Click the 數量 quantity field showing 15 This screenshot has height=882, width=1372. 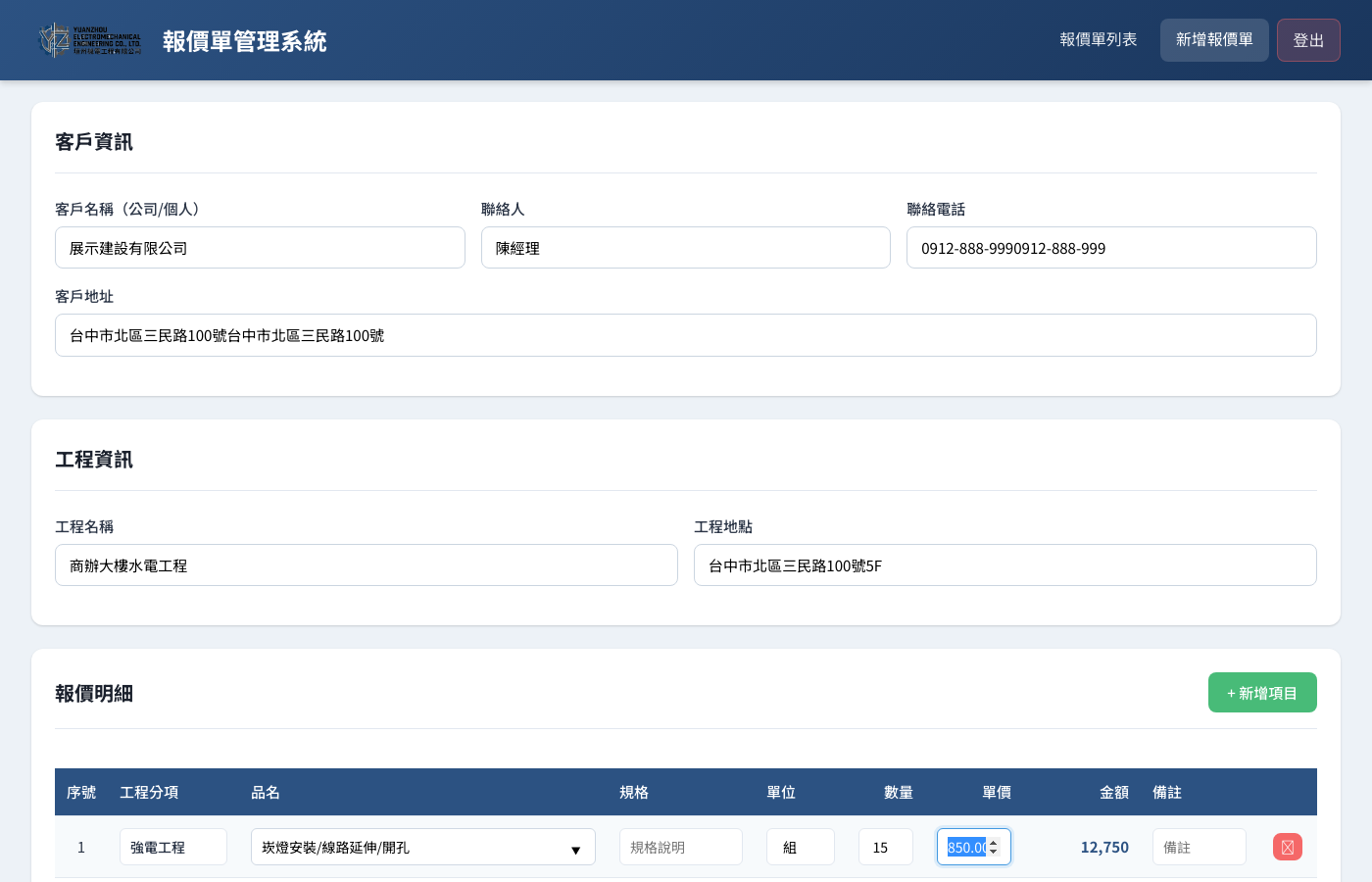[885, 847]
